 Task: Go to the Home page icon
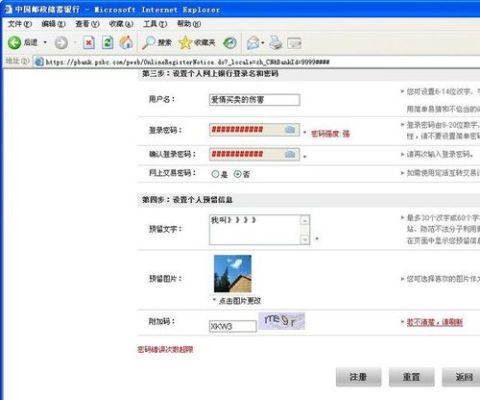pyautogui.click(x=126, y=42)
